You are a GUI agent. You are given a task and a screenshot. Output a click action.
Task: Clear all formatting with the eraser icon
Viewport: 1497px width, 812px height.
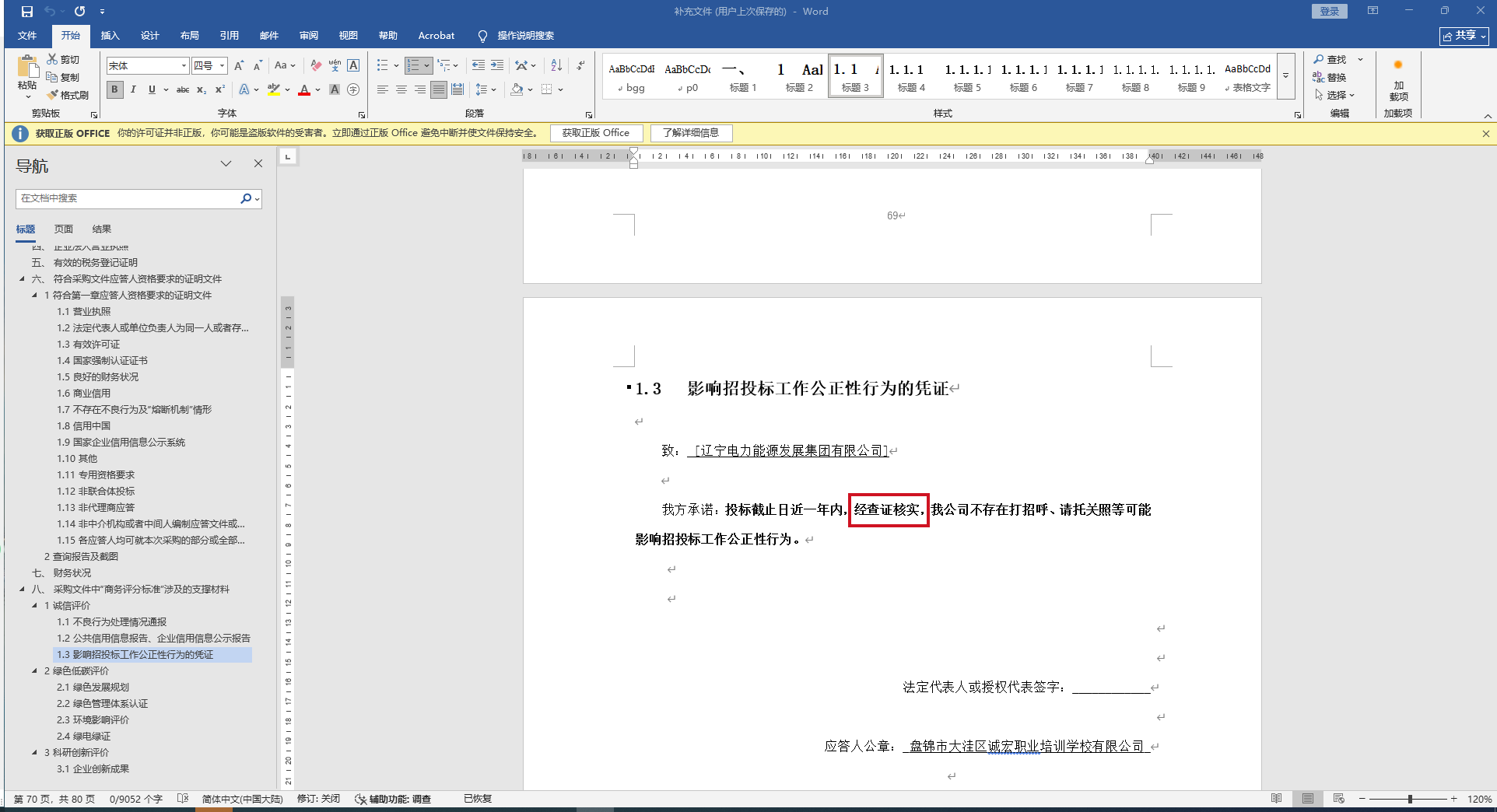click(x=316, y=66)
